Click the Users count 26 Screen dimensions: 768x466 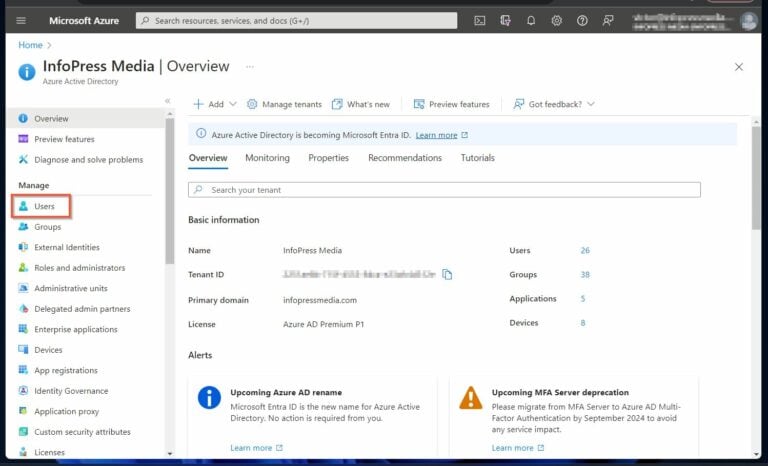tap(585, 250)
